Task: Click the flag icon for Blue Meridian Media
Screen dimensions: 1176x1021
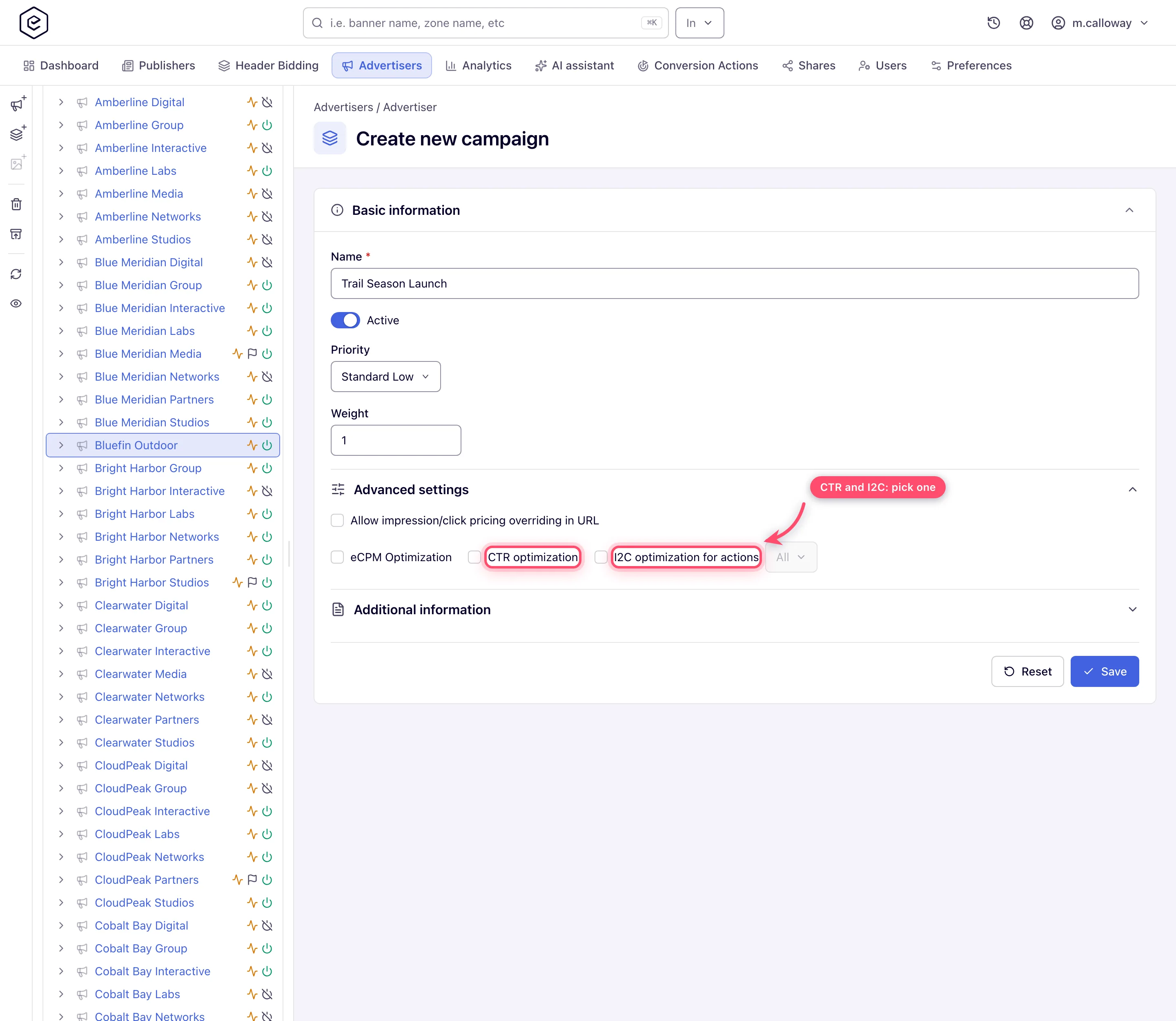Action: (252, 354)
